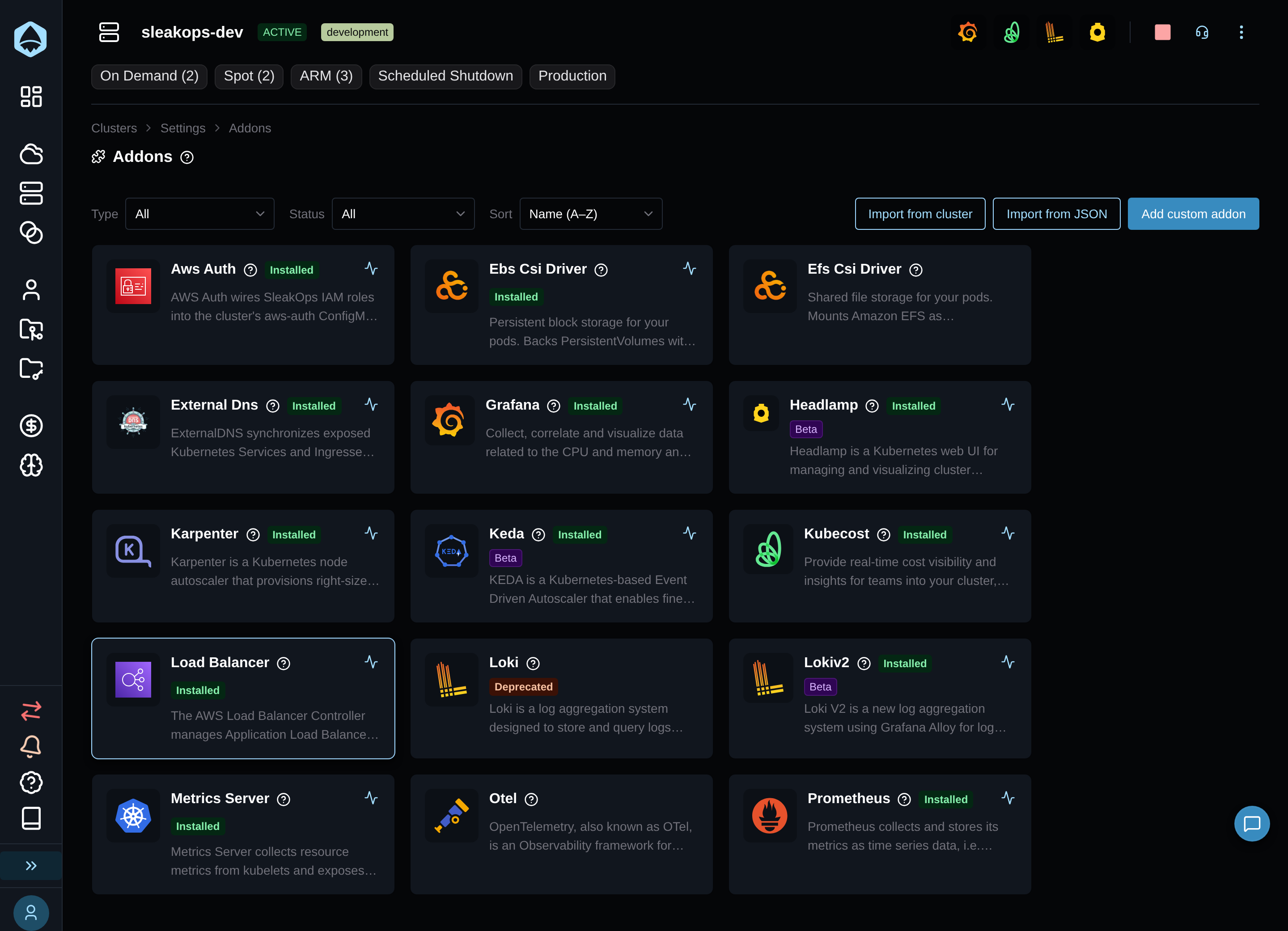View activity pulse icon on Prometheus card

pyautogui.click(x=1008, y=798)
